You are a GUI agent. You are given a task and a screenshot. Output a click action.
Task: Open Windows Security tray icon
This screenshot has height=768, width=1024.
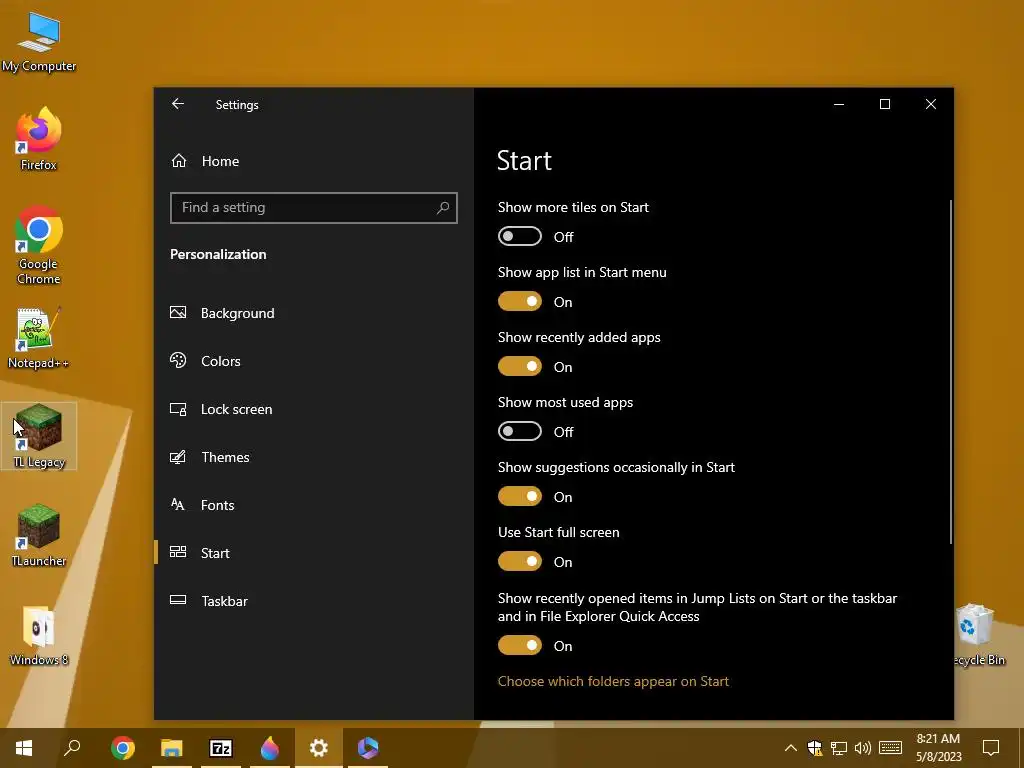tap(814, 748)
